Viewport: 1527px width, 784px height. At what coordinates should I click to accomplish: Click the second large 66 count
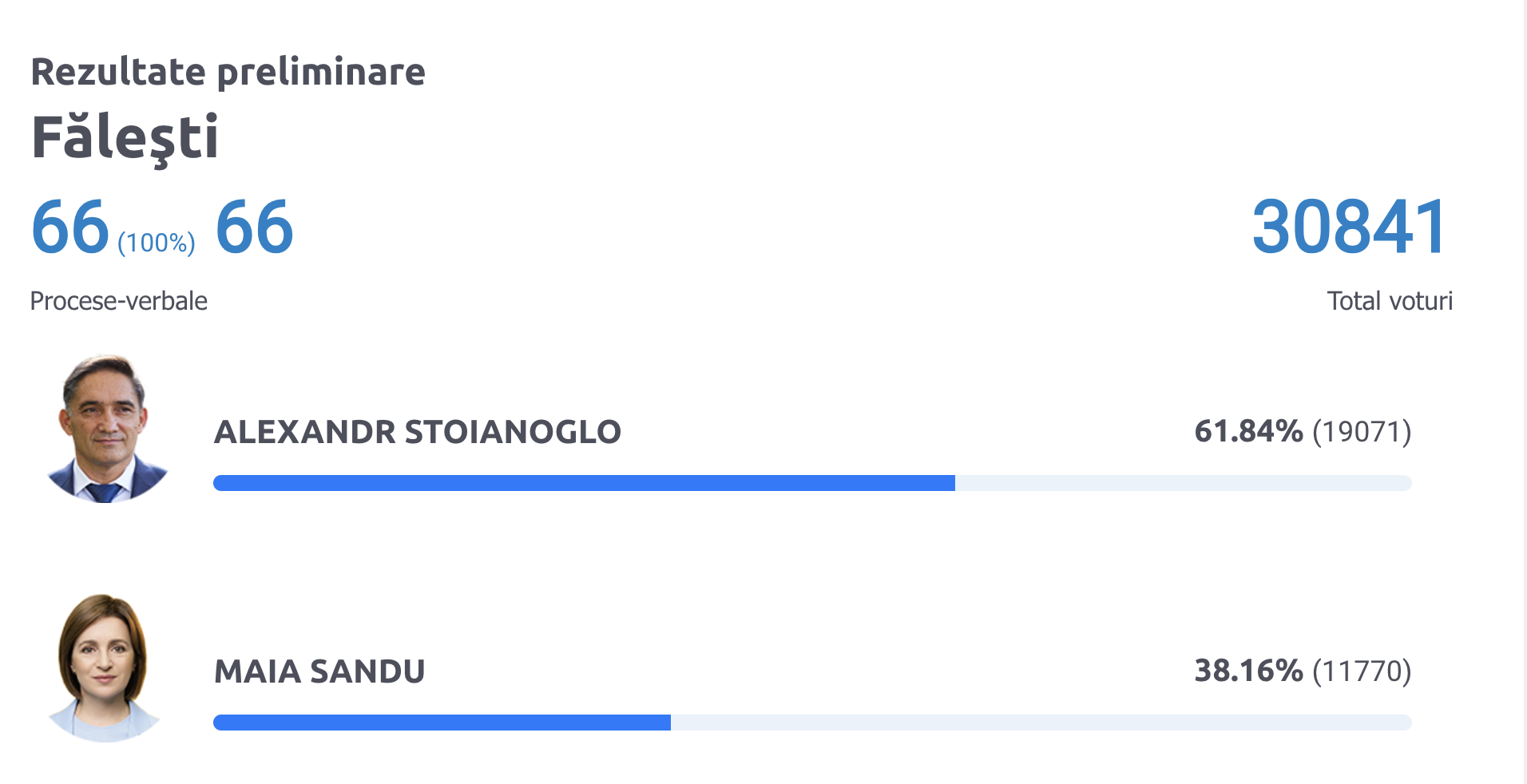click(255, 228)
